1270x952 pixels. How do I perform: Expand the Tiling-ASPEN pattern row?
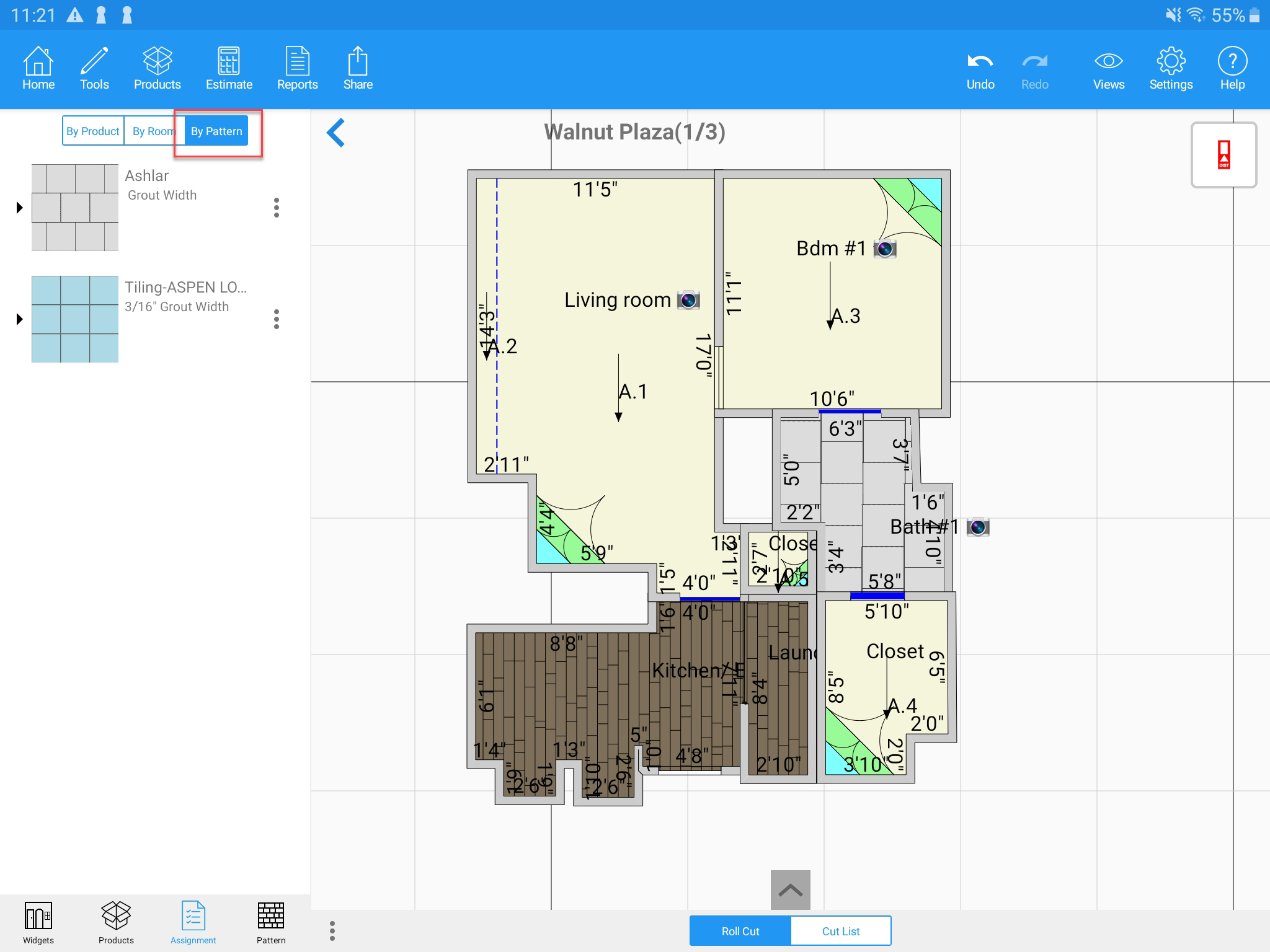19,319
